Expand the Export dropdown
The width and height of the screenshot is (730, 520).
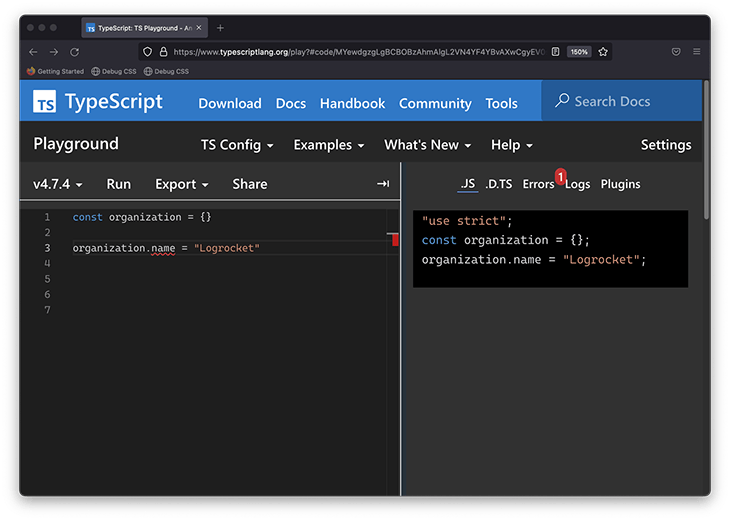click(x=182, y=184)
